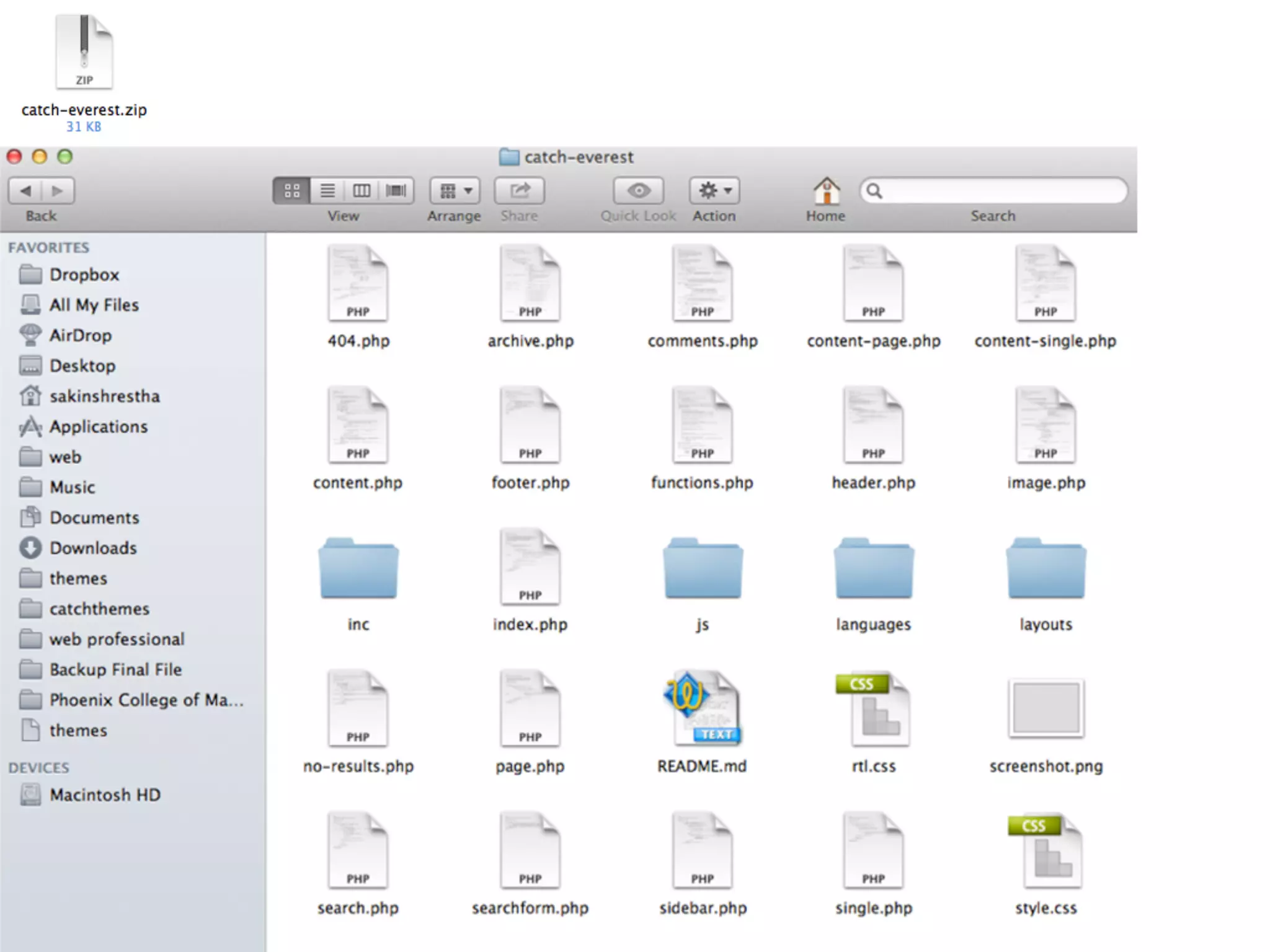
Task: Click the Quick Look eye icon
Action: [x=638, y=190]
